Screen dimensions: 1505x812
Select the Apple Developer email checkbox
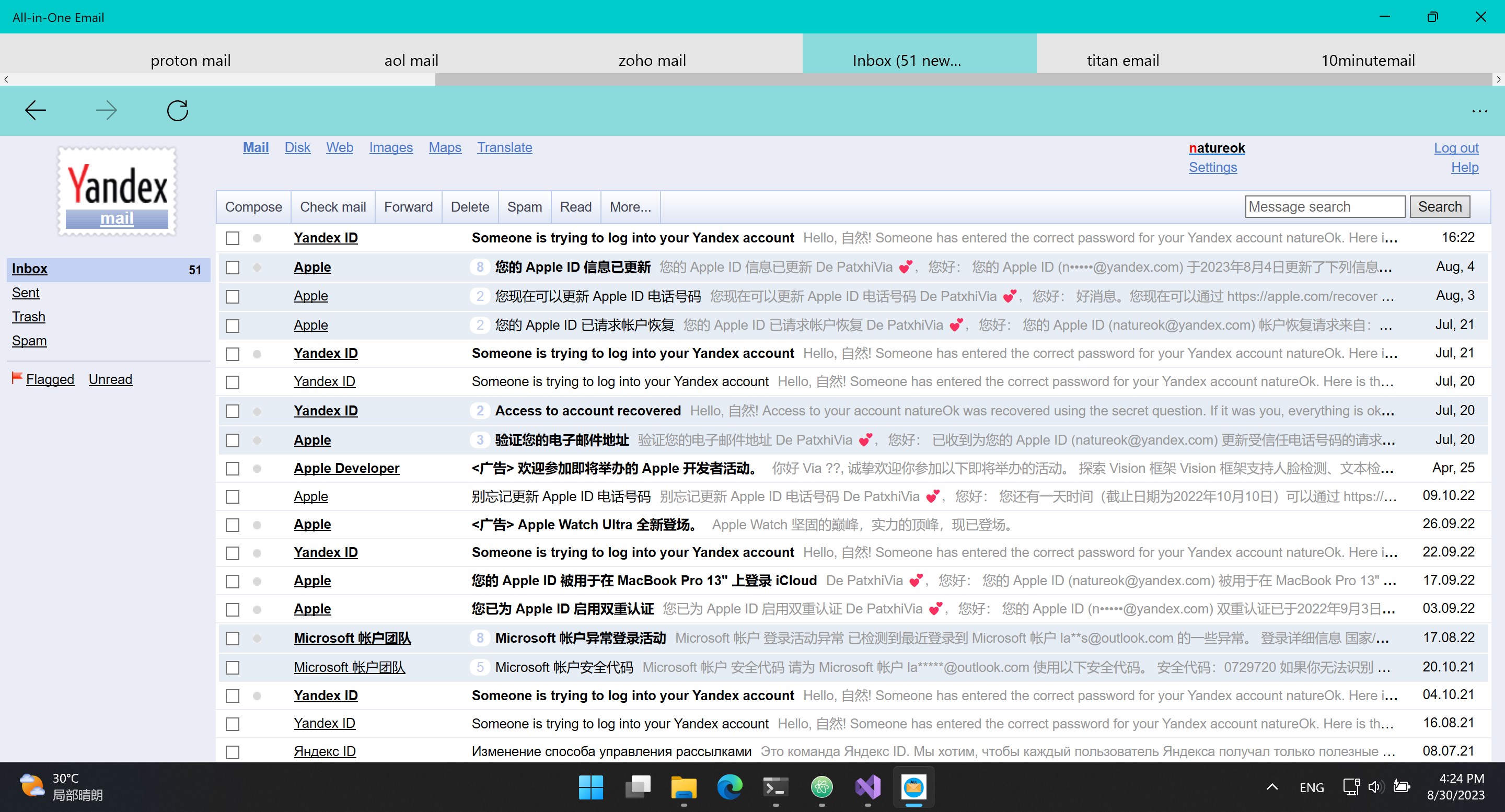[x=233, y=469]
